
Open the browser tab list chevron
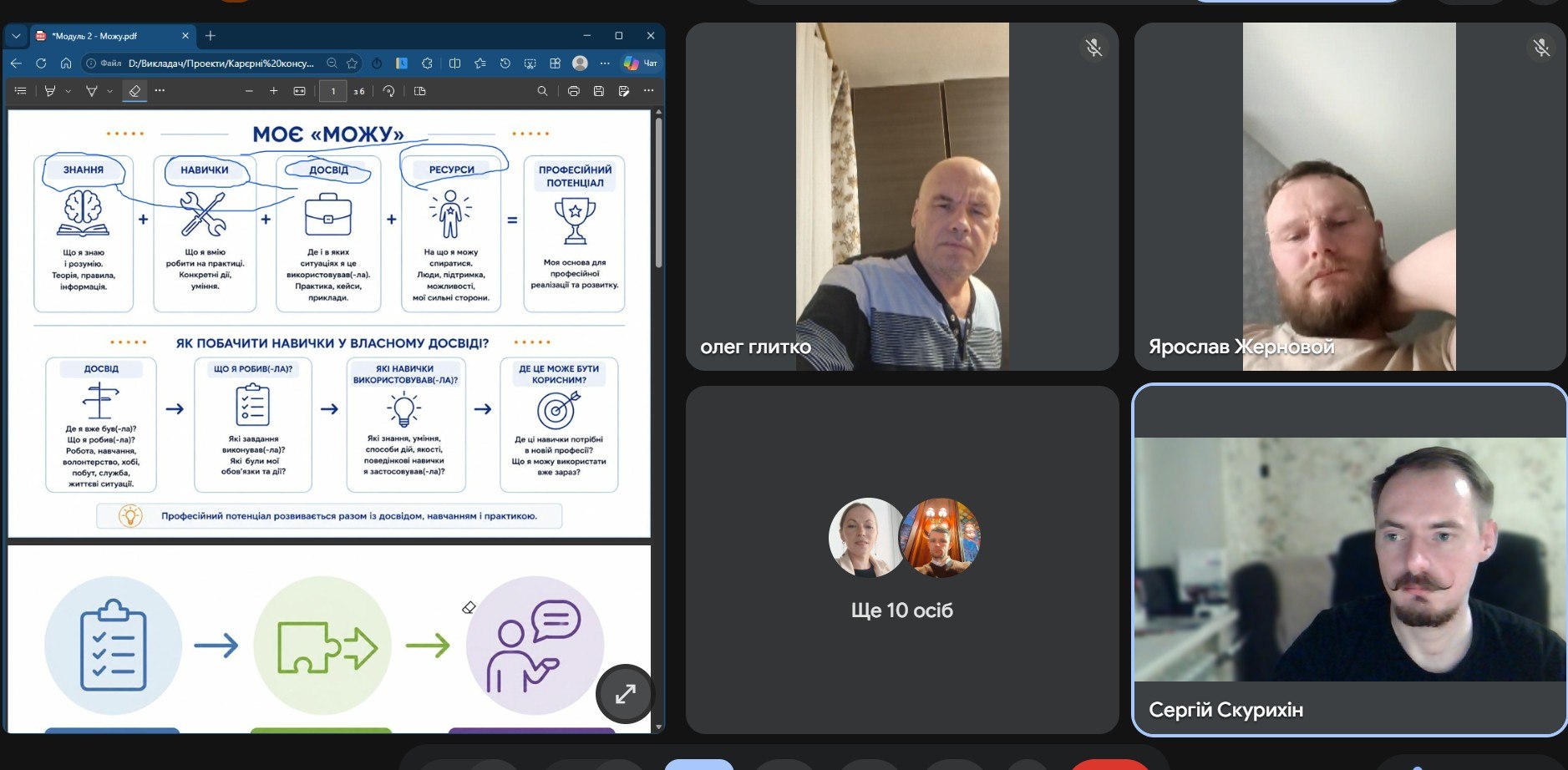[x=16, y=36]
